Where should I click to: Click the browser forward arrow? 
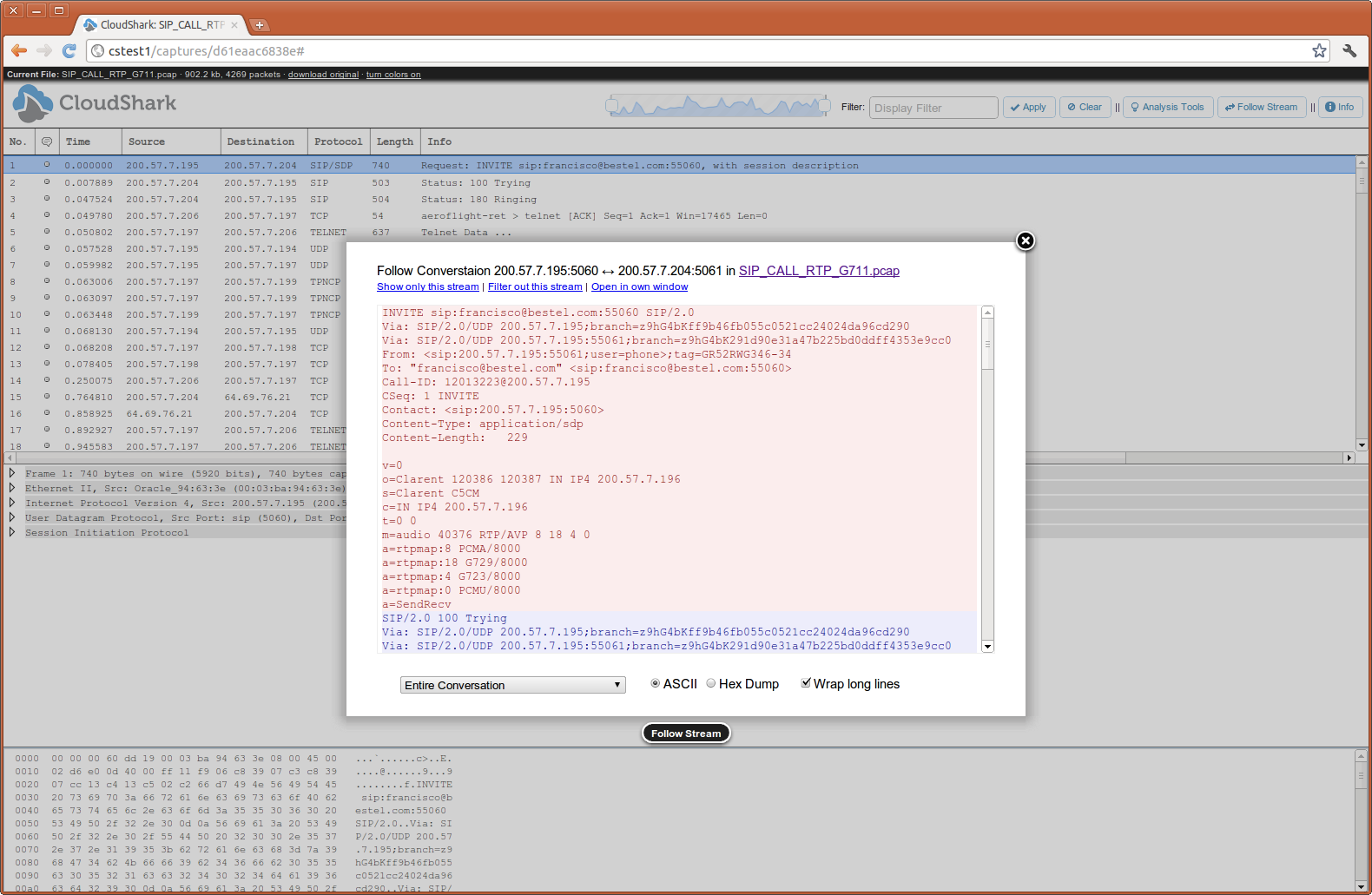pos(44,51)
